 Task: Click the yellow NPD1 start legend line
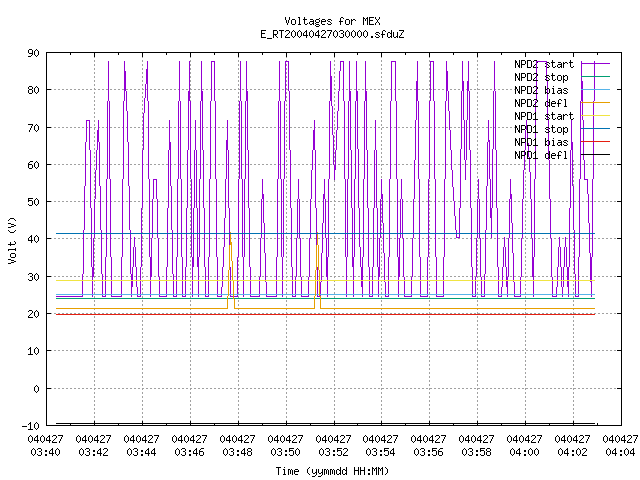(x=596, y=116)
